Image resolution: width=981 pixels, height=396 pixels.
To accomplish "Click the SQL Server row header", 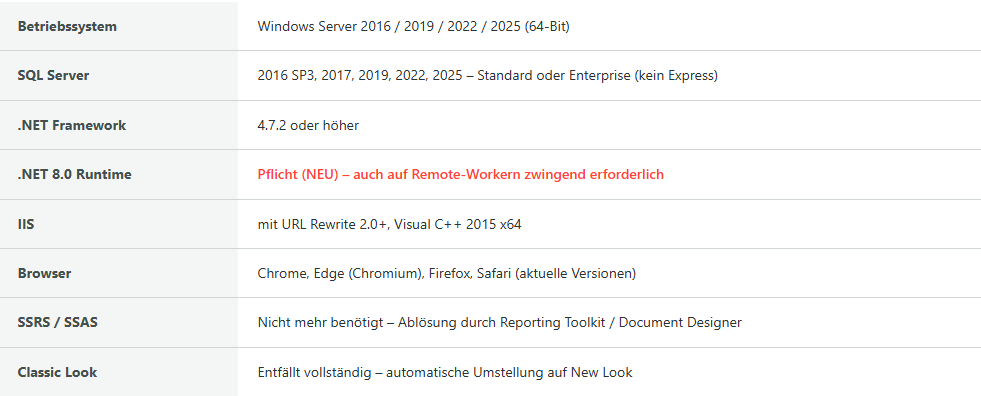I will (x=53, y=76).
